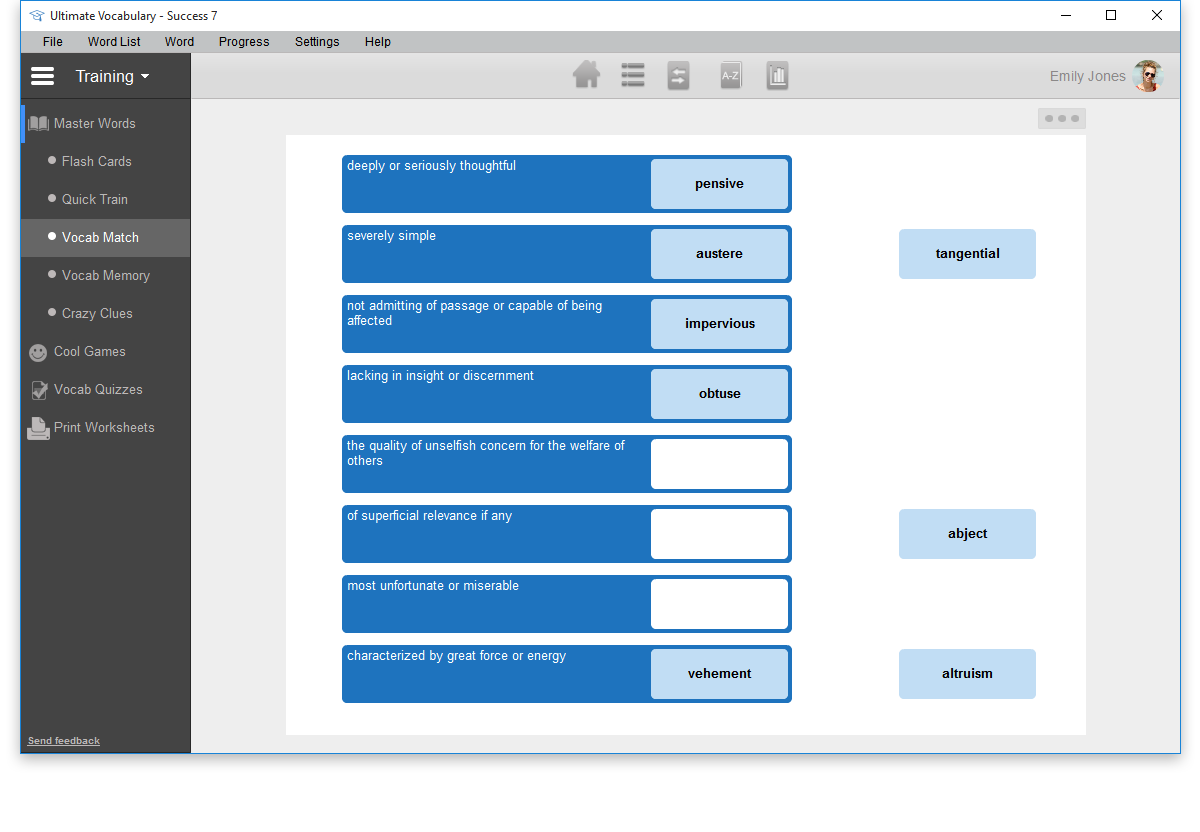Open the Settings menu

(317, 42)
